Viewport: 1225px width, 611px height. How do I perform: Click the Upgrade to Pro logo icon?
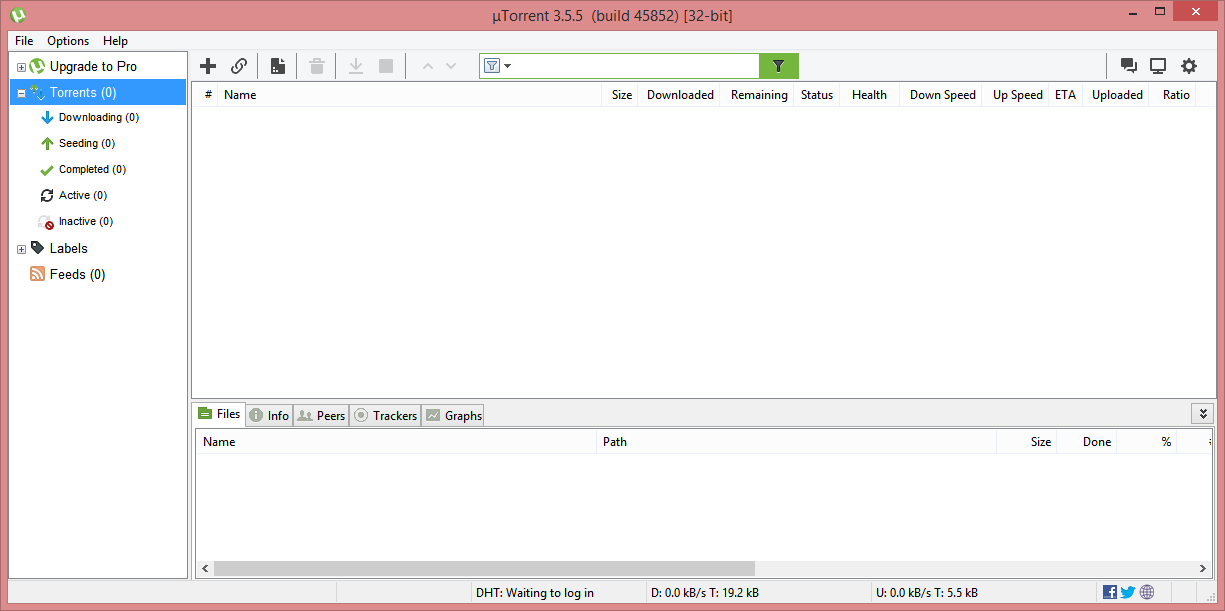37,66
